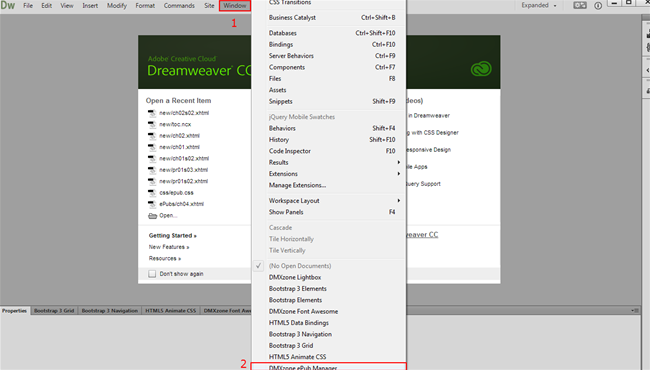This screenshot has width=650, height=370.
Task: Click file icon beside css/epub.css
Action: (x=152, y=193)
